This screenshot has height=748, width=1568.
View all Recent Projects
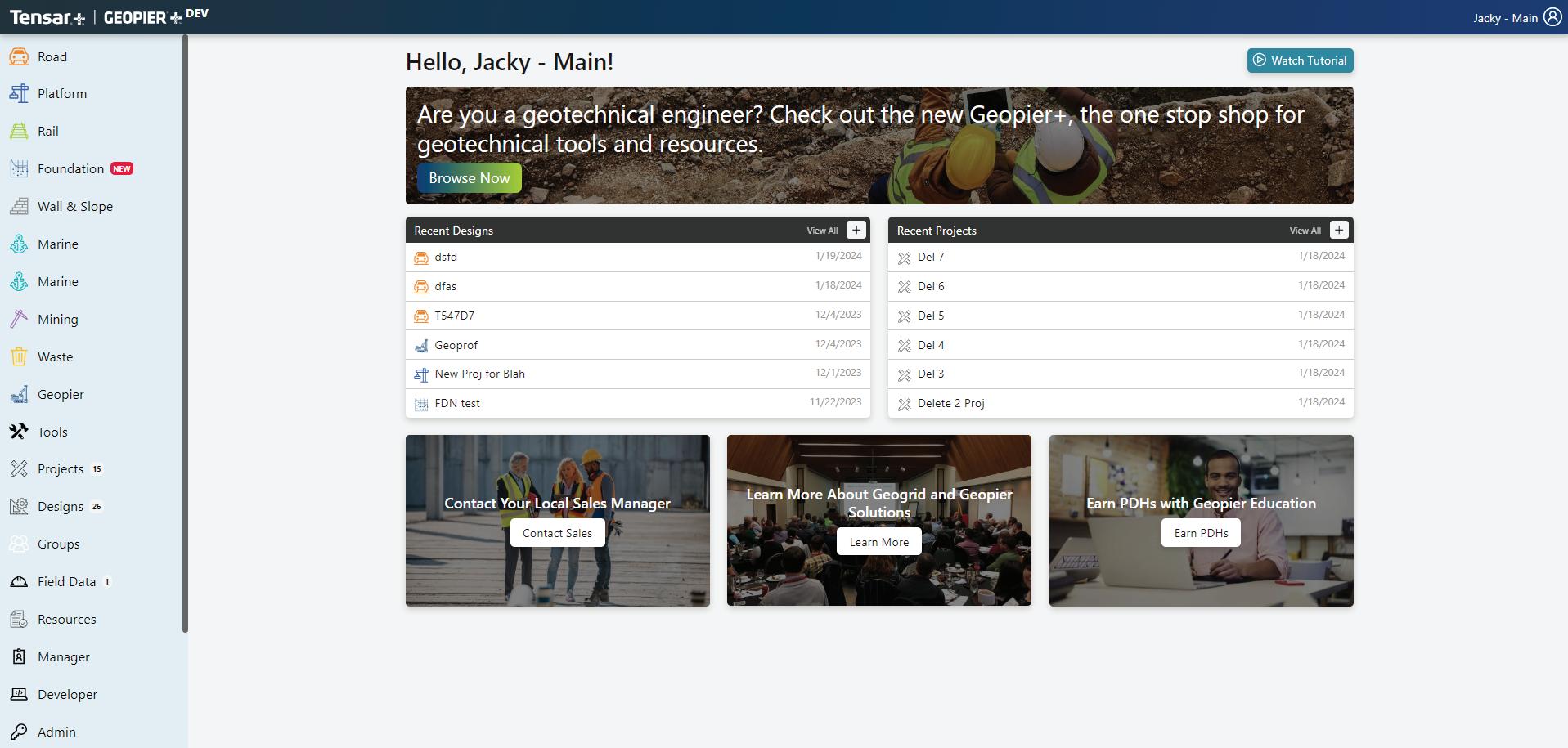tap(1305, 231)
